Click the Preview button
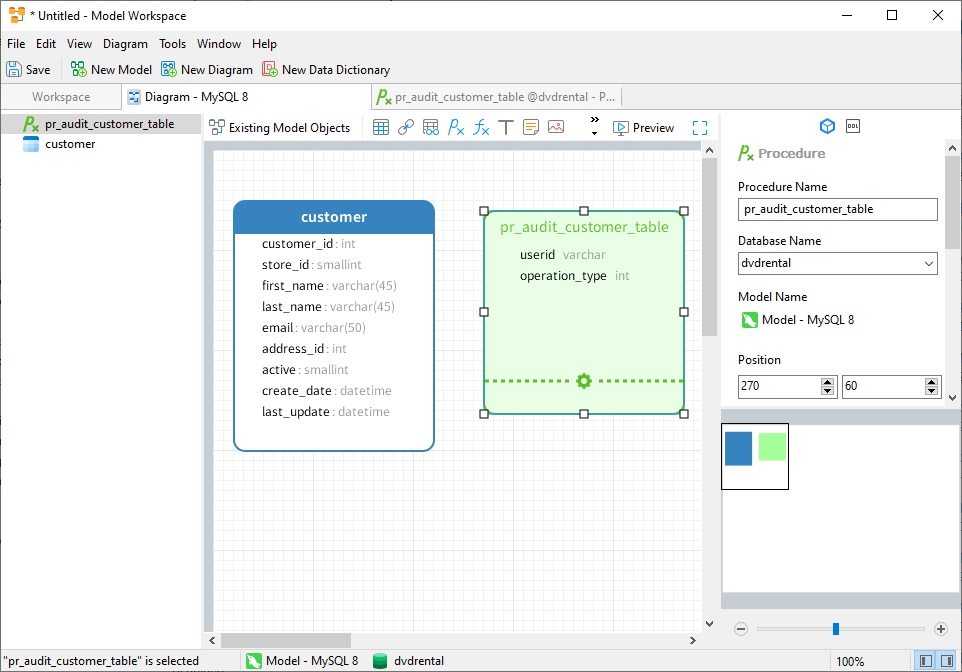962x672 pixels. pos(644,128)
